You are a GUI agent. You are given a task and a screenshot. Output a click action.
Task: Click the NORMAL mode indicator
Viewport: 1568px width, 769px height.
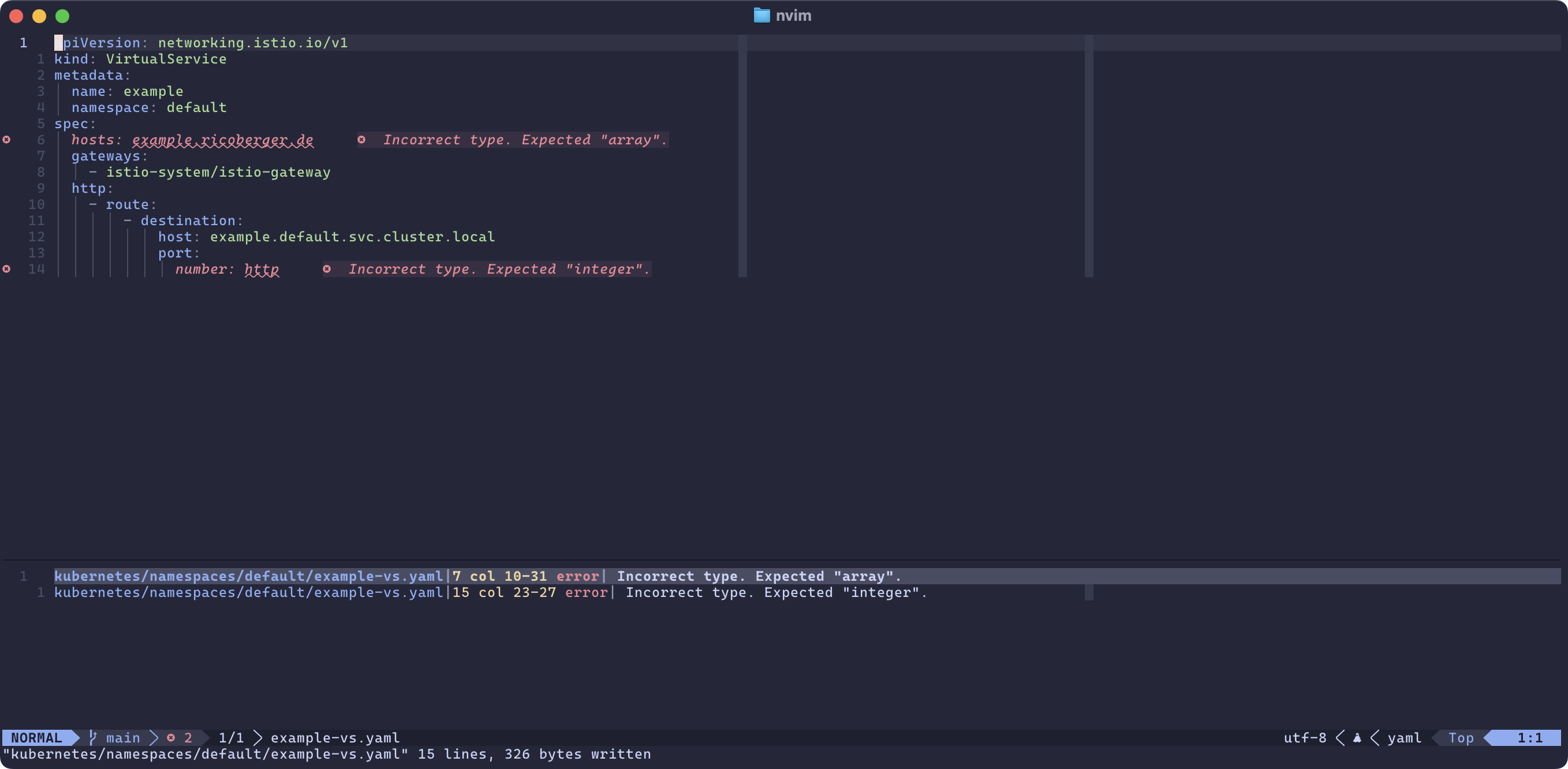tap(36, 738)
